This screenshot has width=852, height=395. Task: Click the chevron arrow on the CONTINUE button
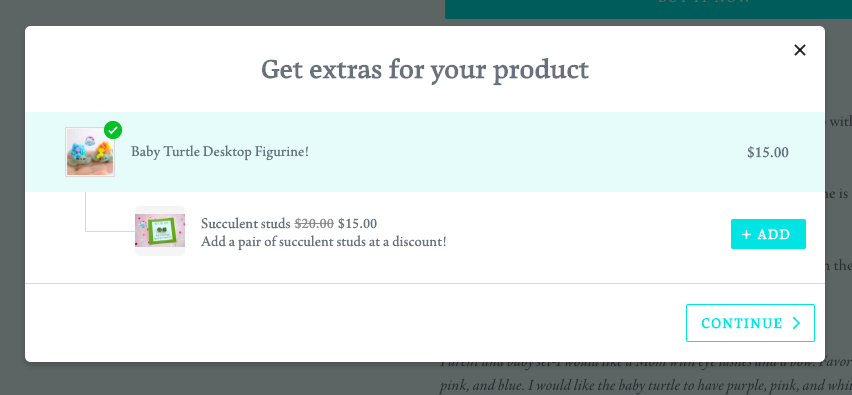tap(797, 323)
